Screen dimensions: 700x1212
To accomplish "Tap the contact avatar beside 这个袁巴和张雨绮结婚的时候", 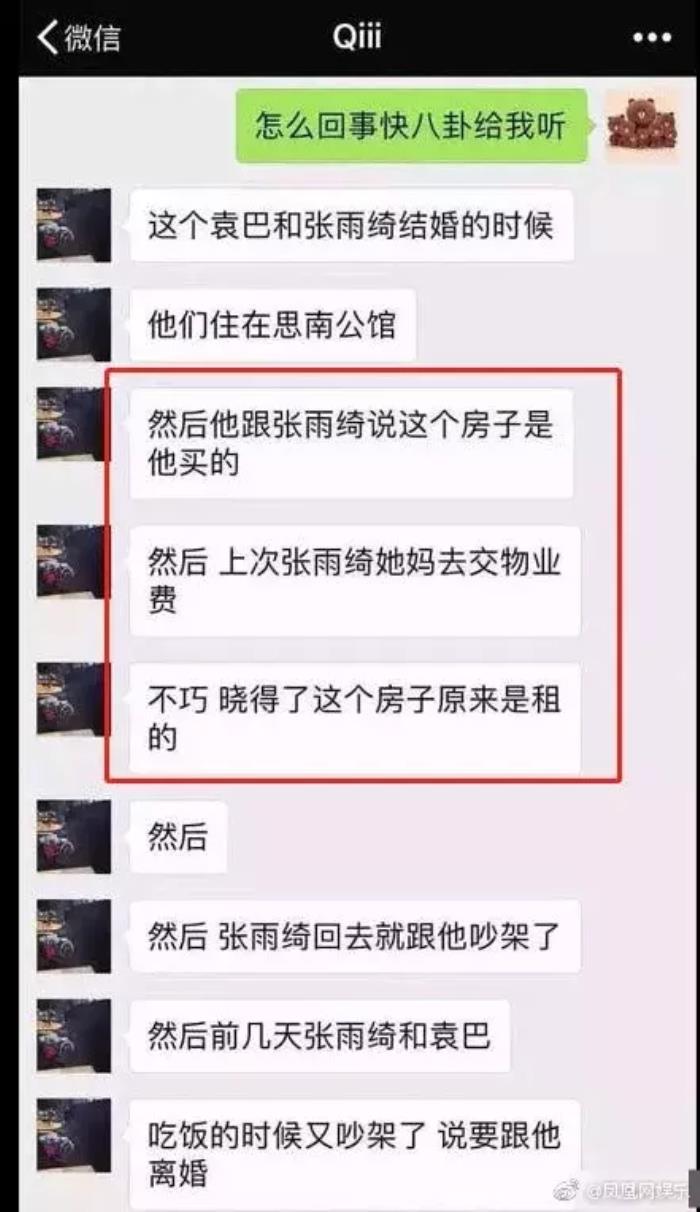I will click(x=73, y=224).
